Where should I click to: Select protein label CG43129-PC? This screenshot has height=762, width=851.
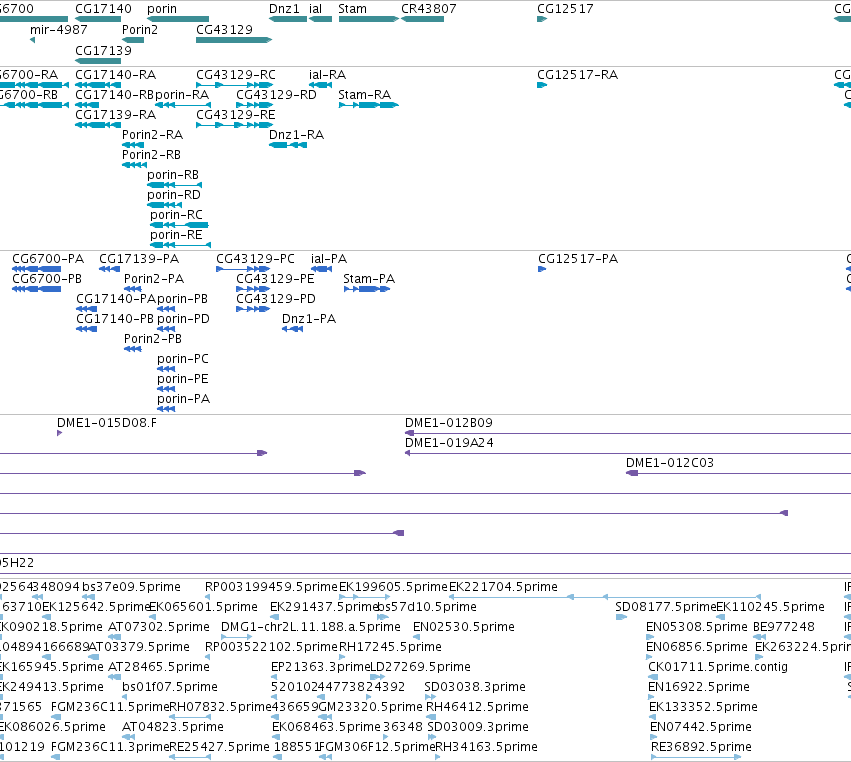coord(256,258)
